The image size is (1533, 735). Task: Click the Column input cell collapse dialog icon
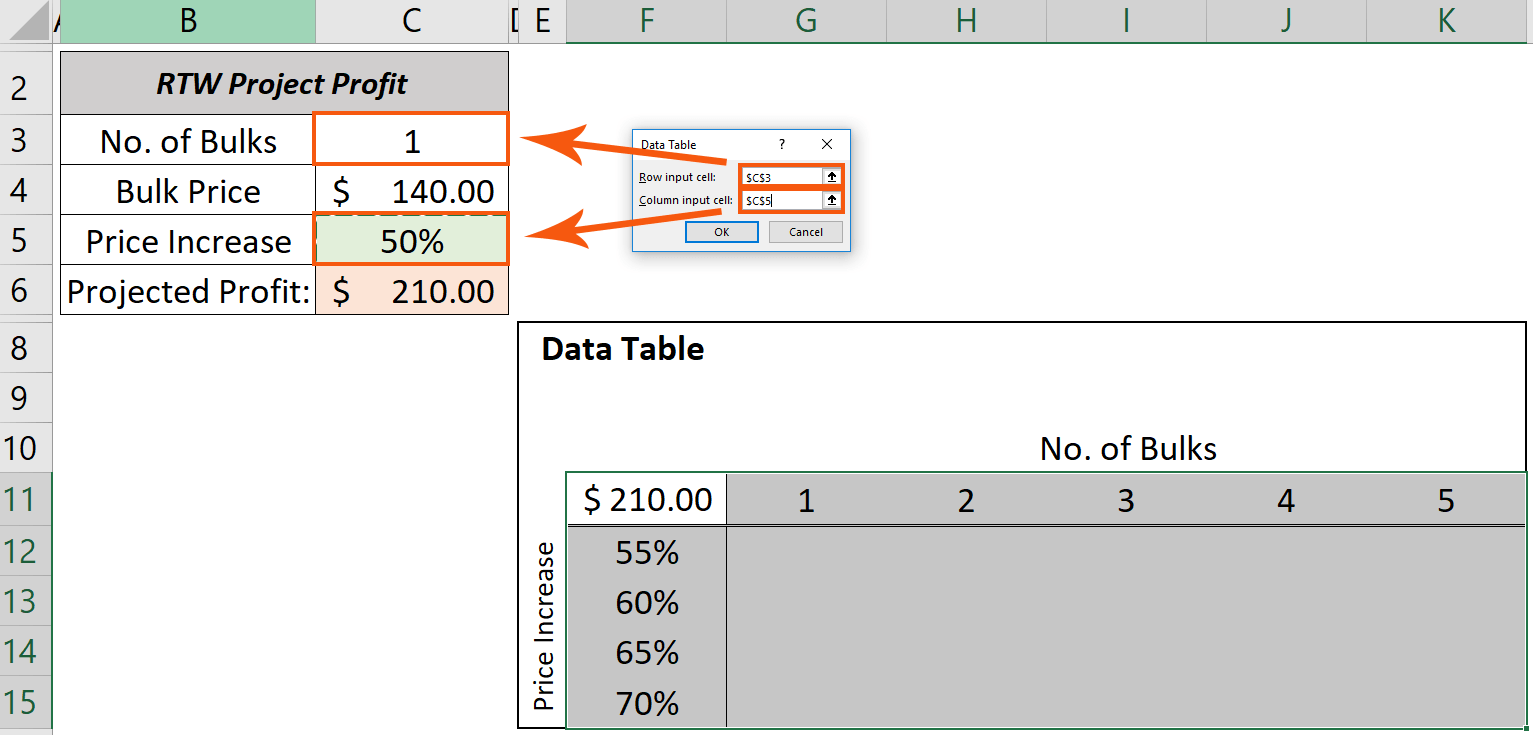(x=832, y=199)
